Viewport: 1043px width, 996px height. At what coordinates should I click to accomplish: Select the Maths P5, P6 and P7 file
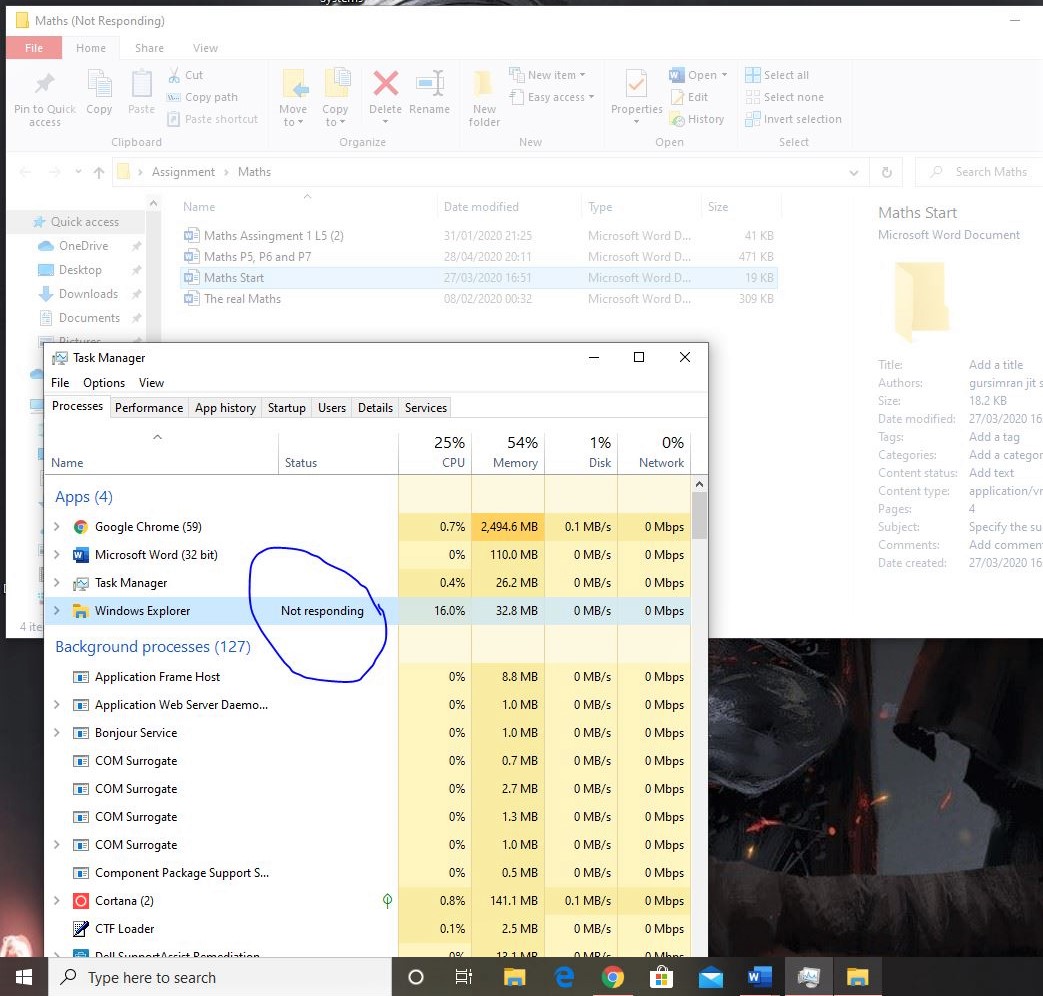click(x=478, y=257)
